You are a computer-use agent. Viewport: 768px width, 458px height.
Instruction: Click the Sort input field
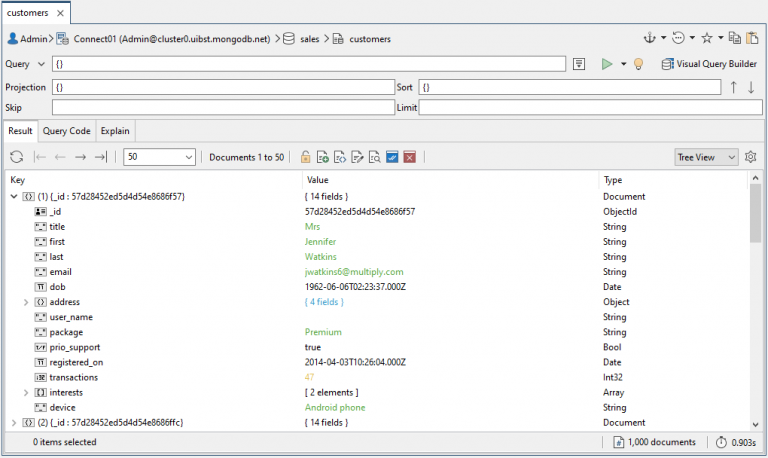click(x=569, y=87)
